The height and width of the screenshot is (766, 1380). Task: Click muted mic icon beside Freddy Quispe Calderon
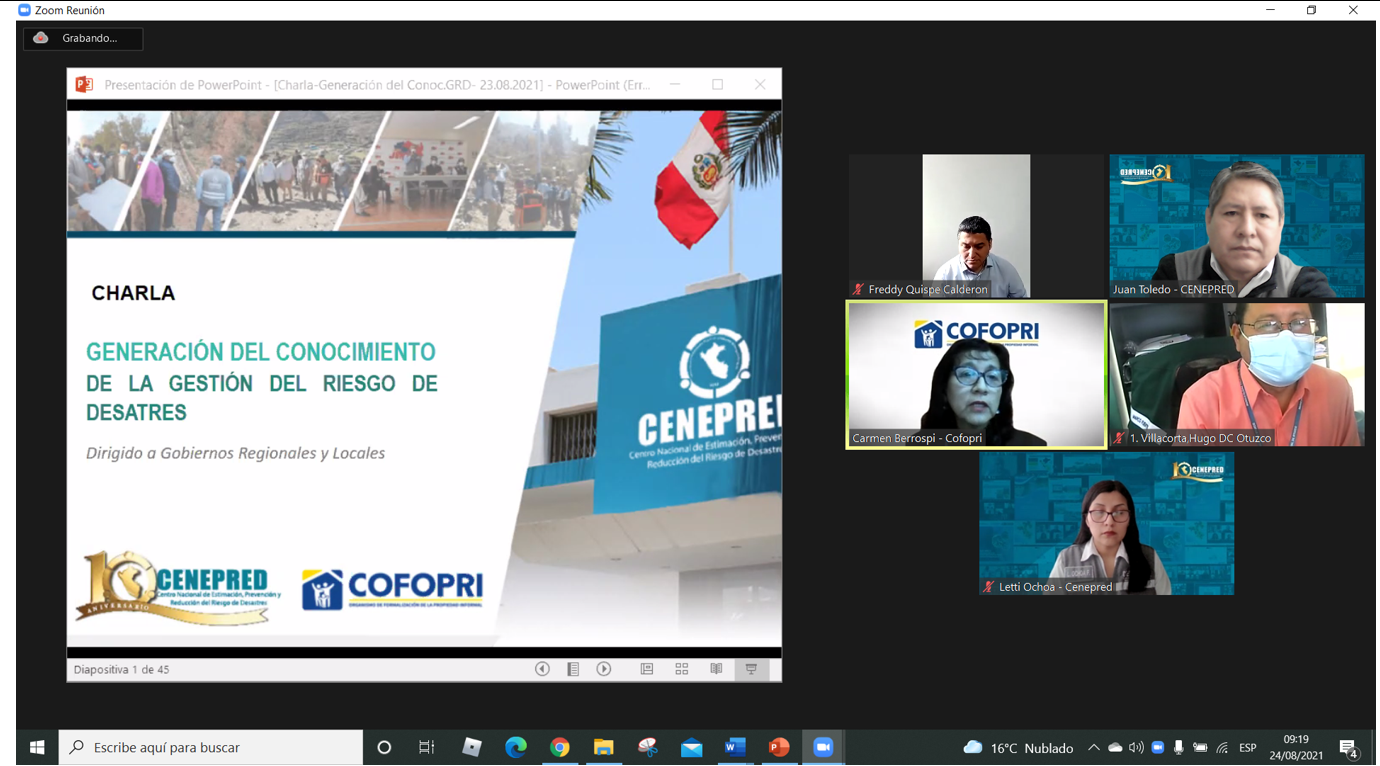858,289
